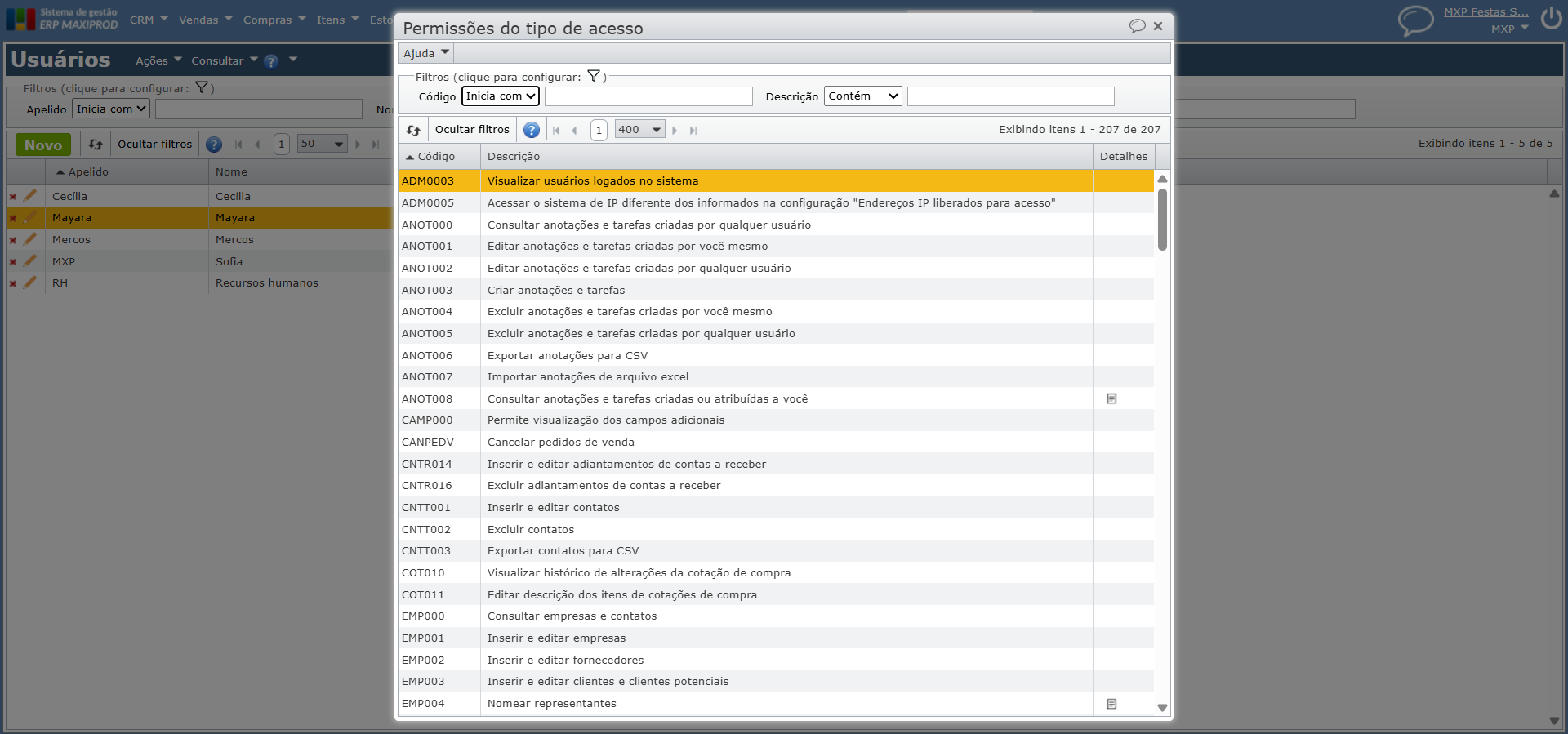Expand the 400 items per page dropdown

[x=640, y=130]
